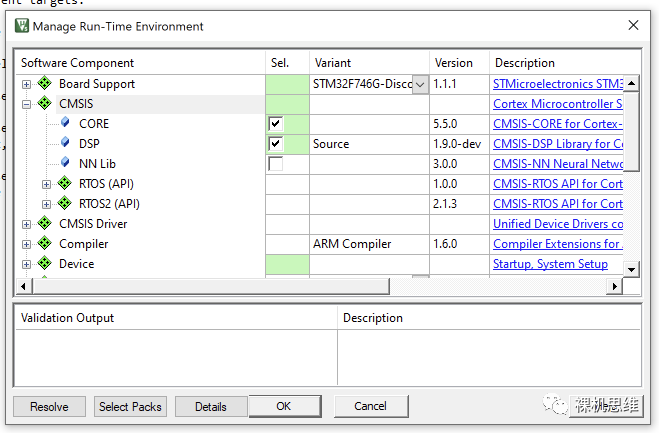Screen dimensions: 659x433
Task: Open the Unified Device Drivers link
Action: click(x=558, y=224)
